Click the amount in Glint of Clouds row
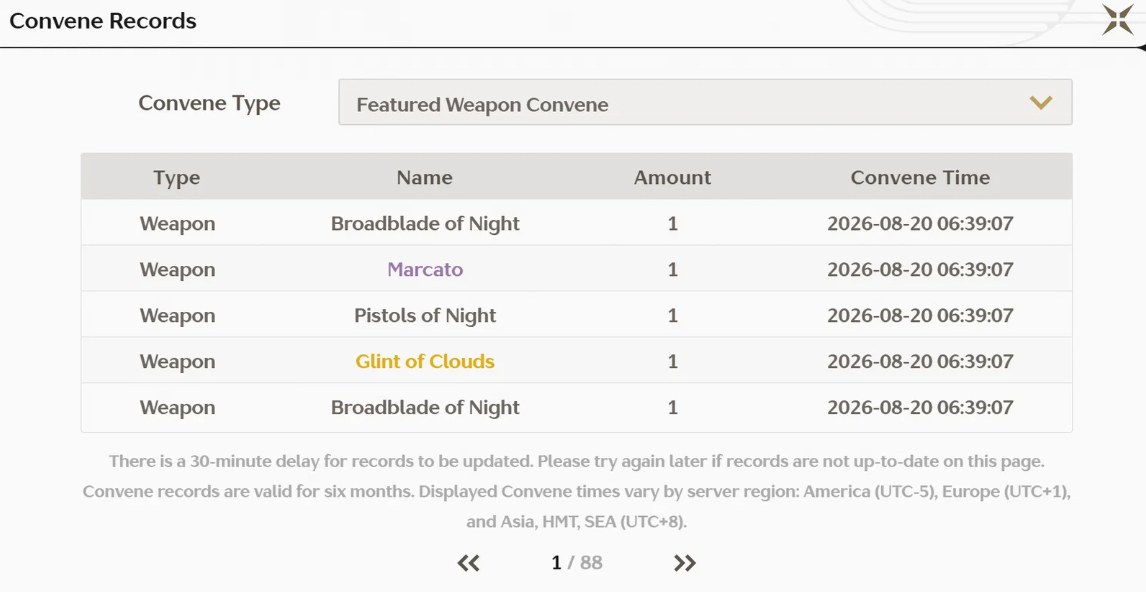The image size is (1146, 592). click(672, 362)
